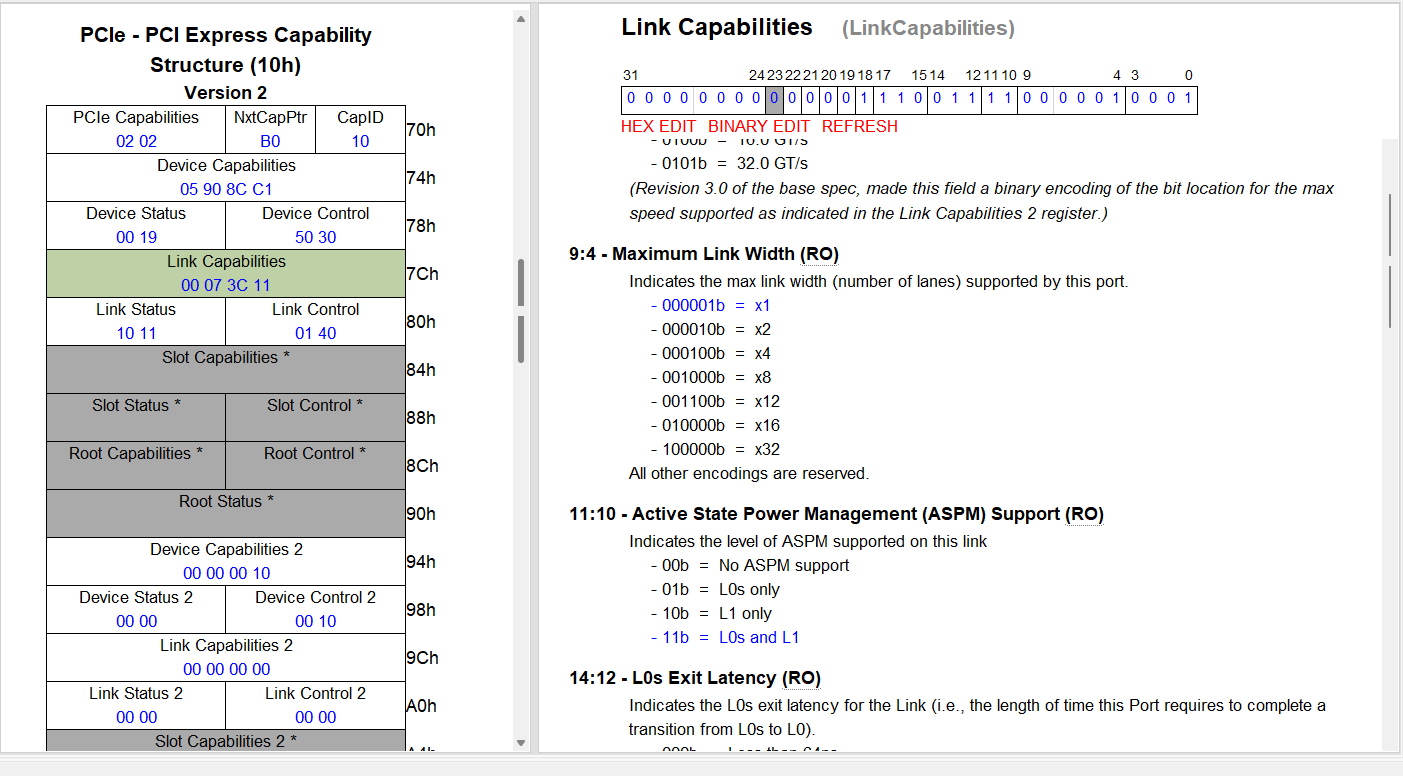Select the Device Control register 50 30

coord(316,226)
